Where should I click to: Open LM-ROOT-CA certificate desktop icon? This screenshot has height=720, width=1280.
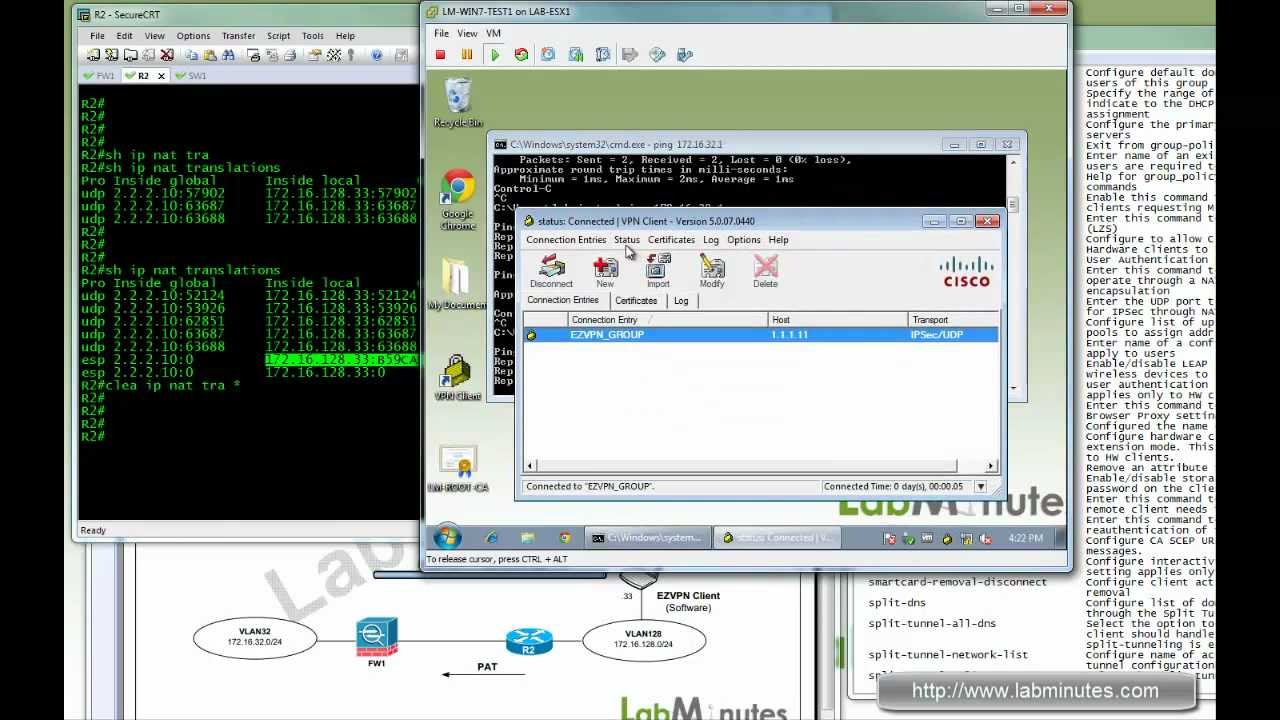coord(458,469)
